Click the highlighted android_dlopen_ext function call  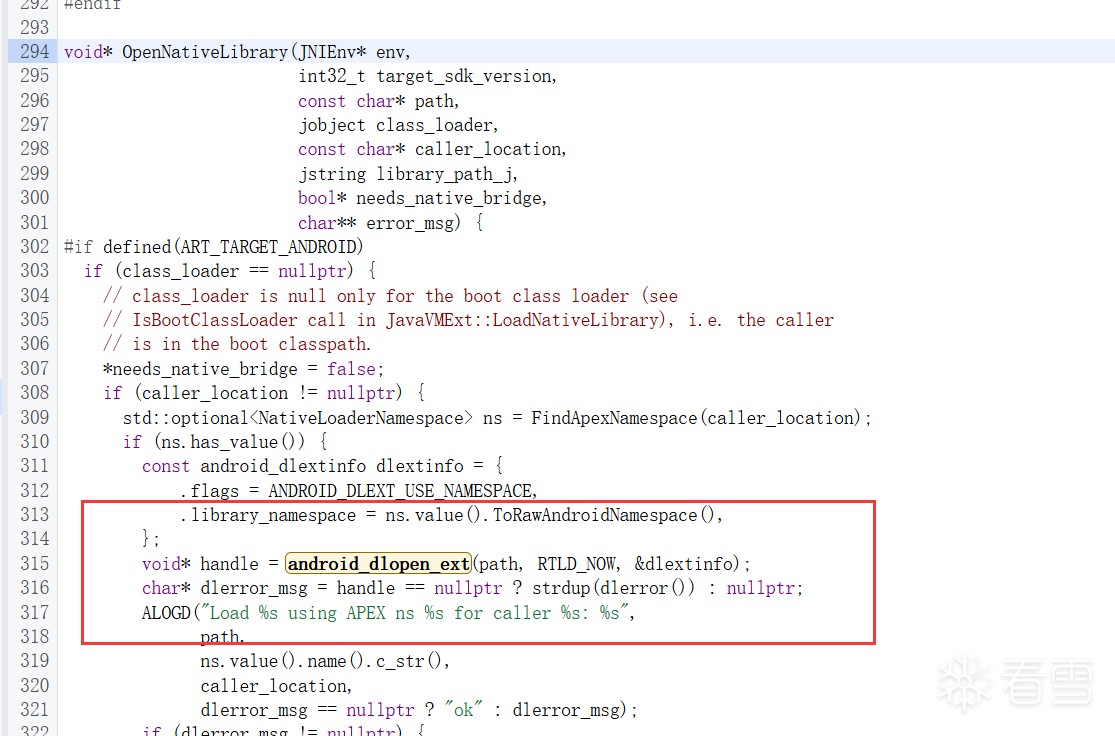pos(378,564)
